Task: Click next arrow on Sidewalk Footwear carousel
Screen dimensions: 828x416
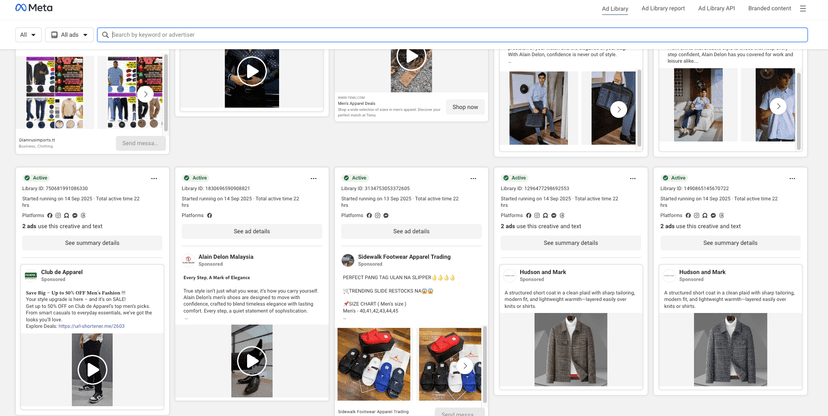Action: [465, 366]
